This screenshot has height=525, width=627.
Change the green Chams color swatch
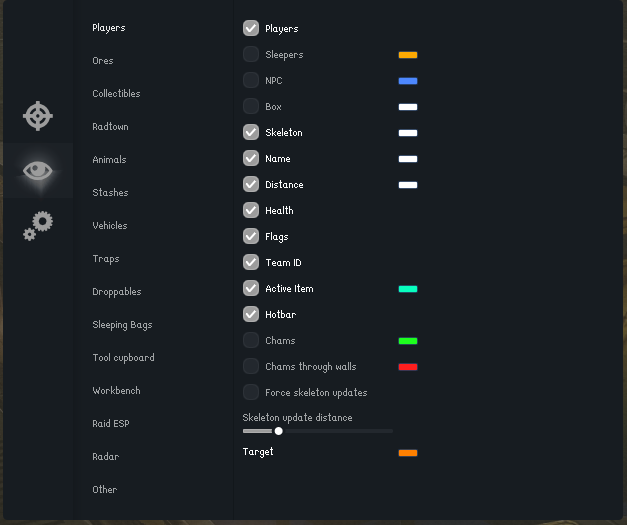(407, 341)
